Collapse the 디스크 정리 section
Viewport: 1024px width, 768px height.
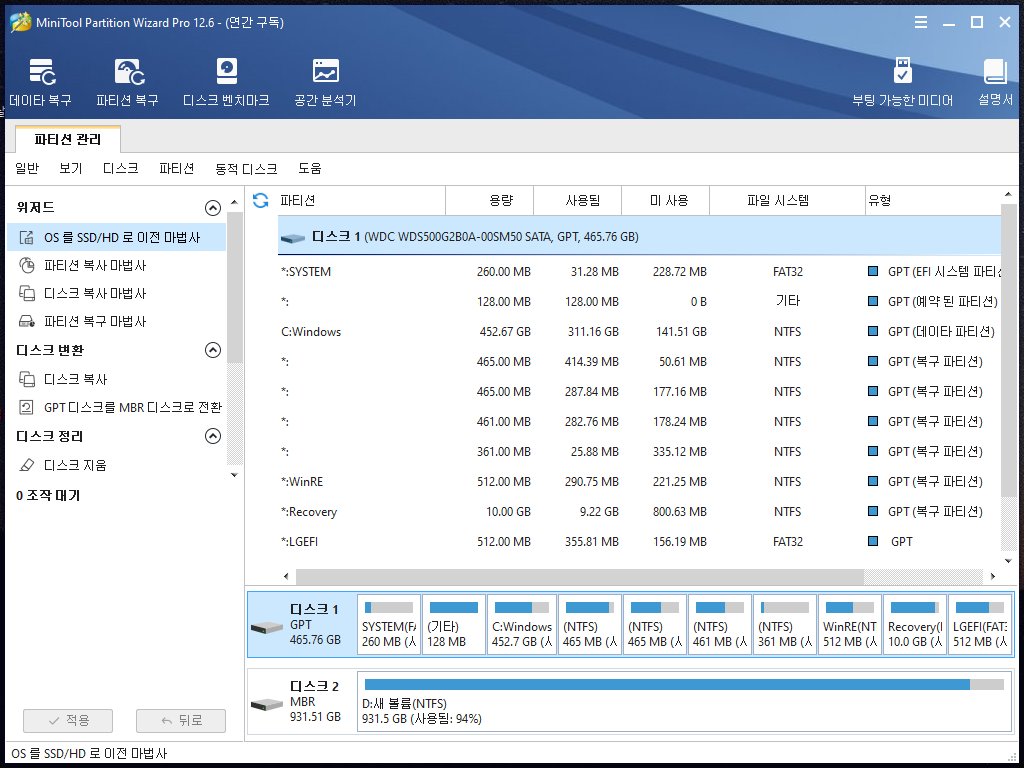(x=213, y=436)
